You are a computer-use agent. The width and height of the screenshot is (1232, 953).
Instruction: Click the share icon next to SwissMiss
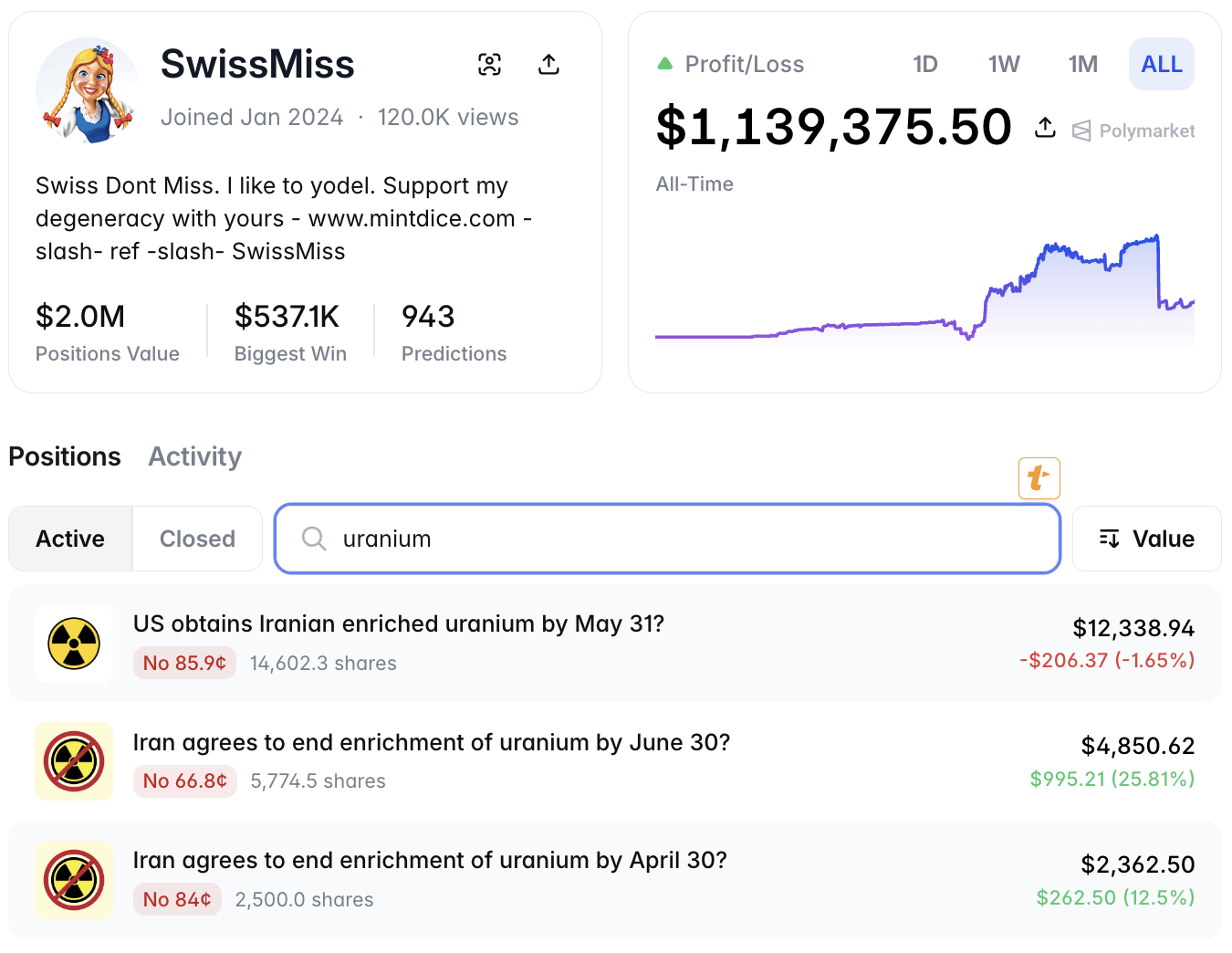click(x=548, y=64)
